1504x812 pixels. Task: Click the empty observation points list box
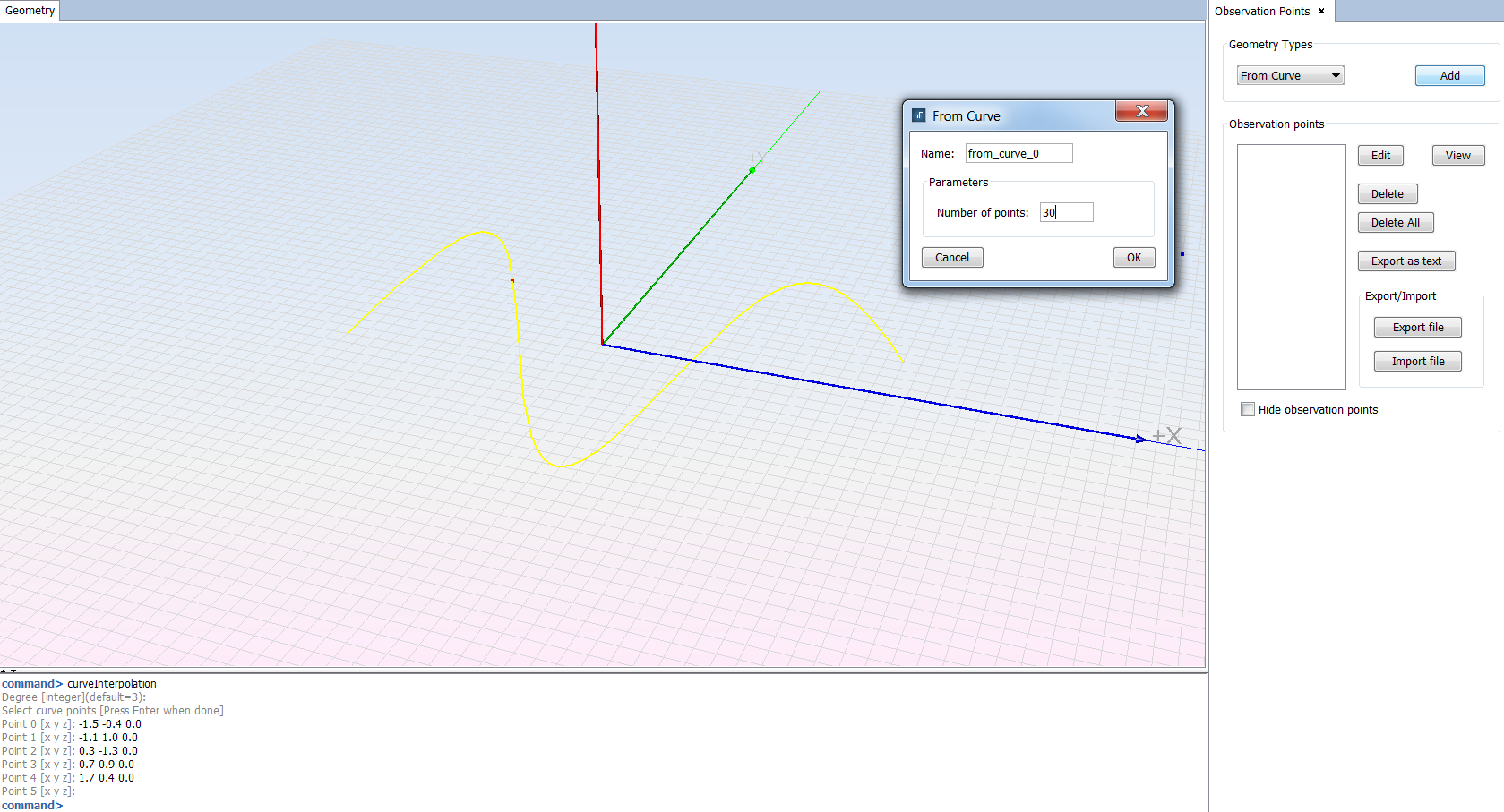[x=1291, y=267]
